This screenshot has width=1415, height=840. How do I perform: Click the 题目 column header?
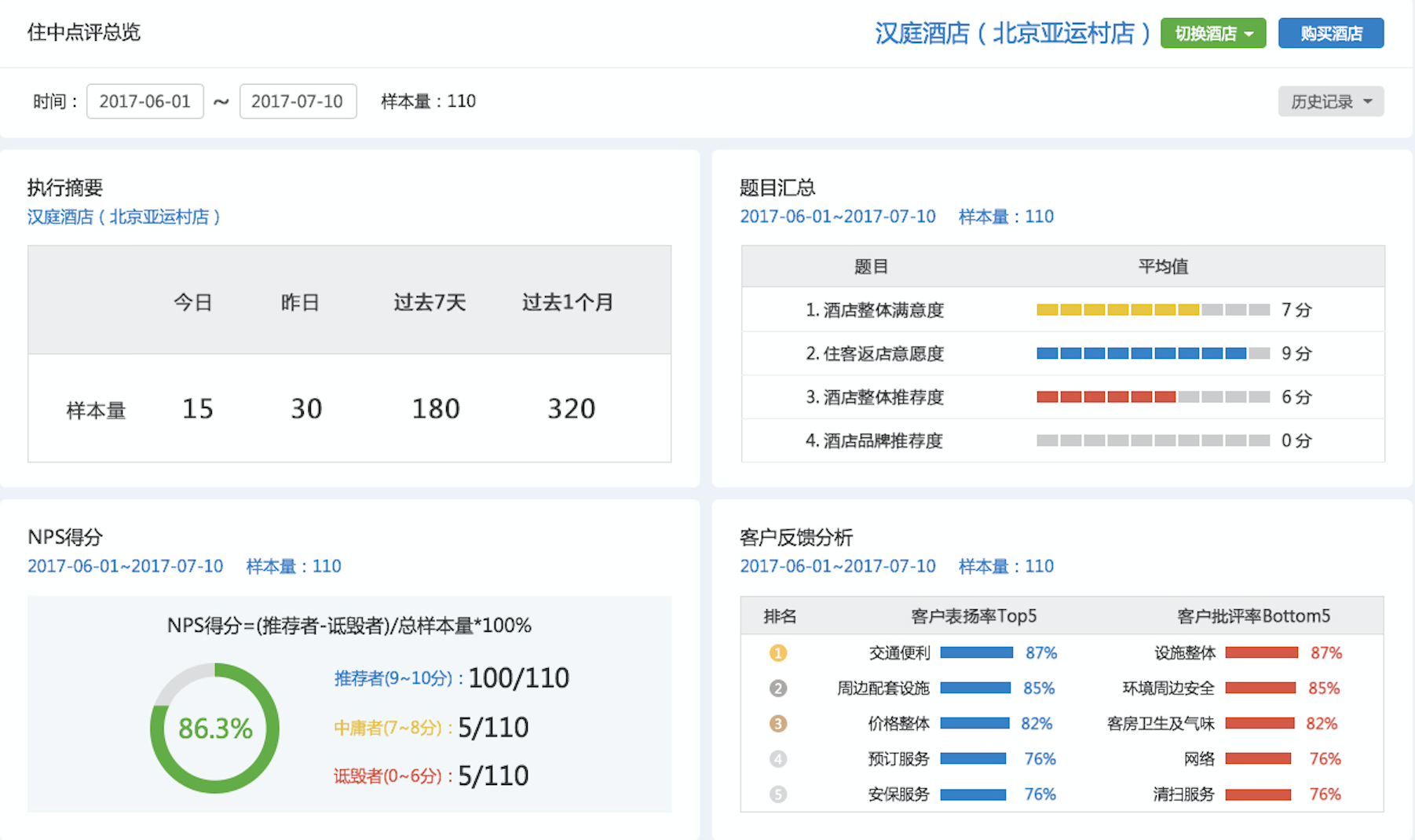[871, 267]
